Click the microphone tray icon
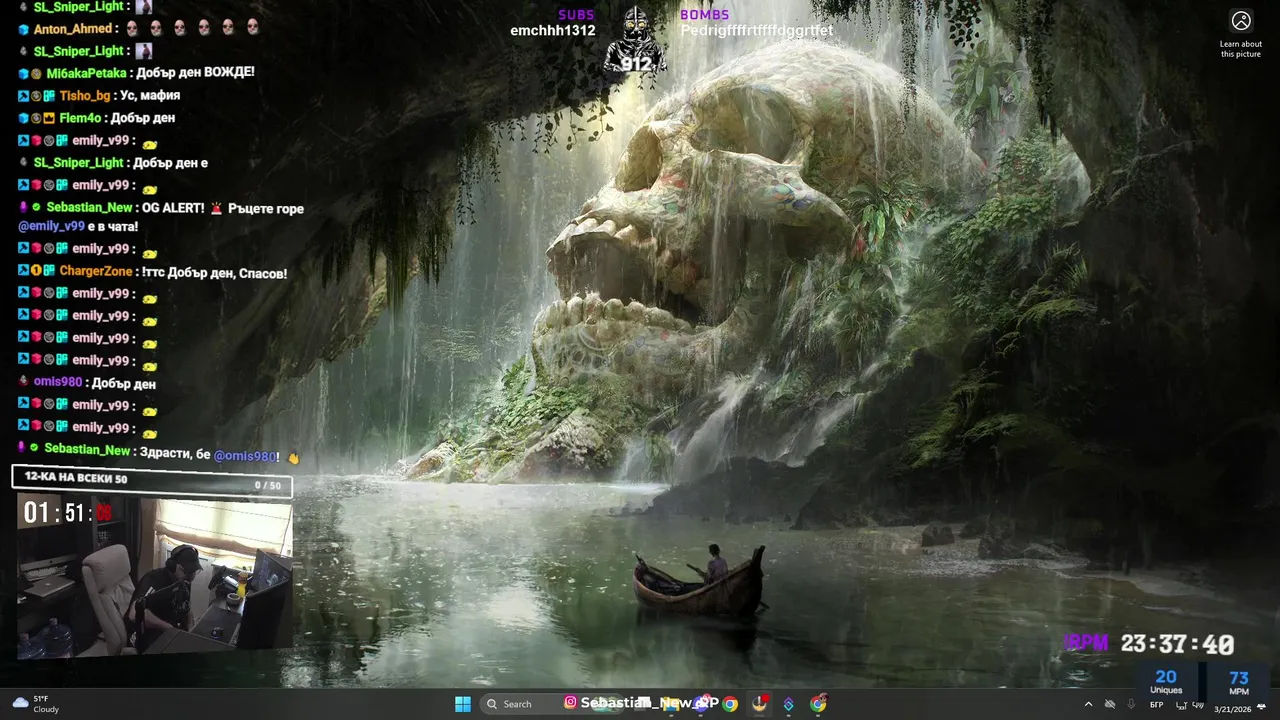 [1131, 705]
